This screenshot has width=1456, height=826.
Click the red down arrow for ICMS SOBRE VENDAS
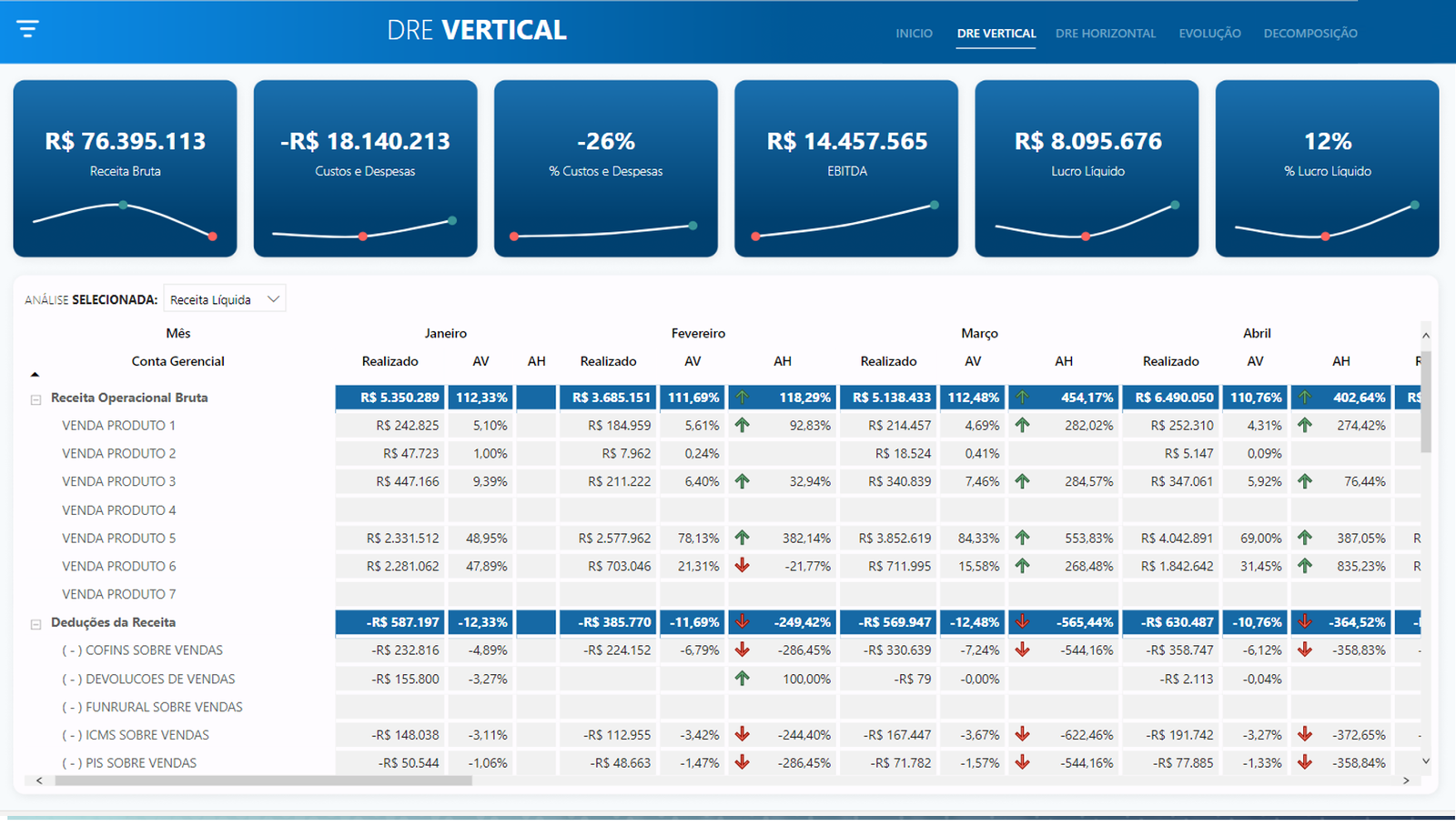coord(743,734)
